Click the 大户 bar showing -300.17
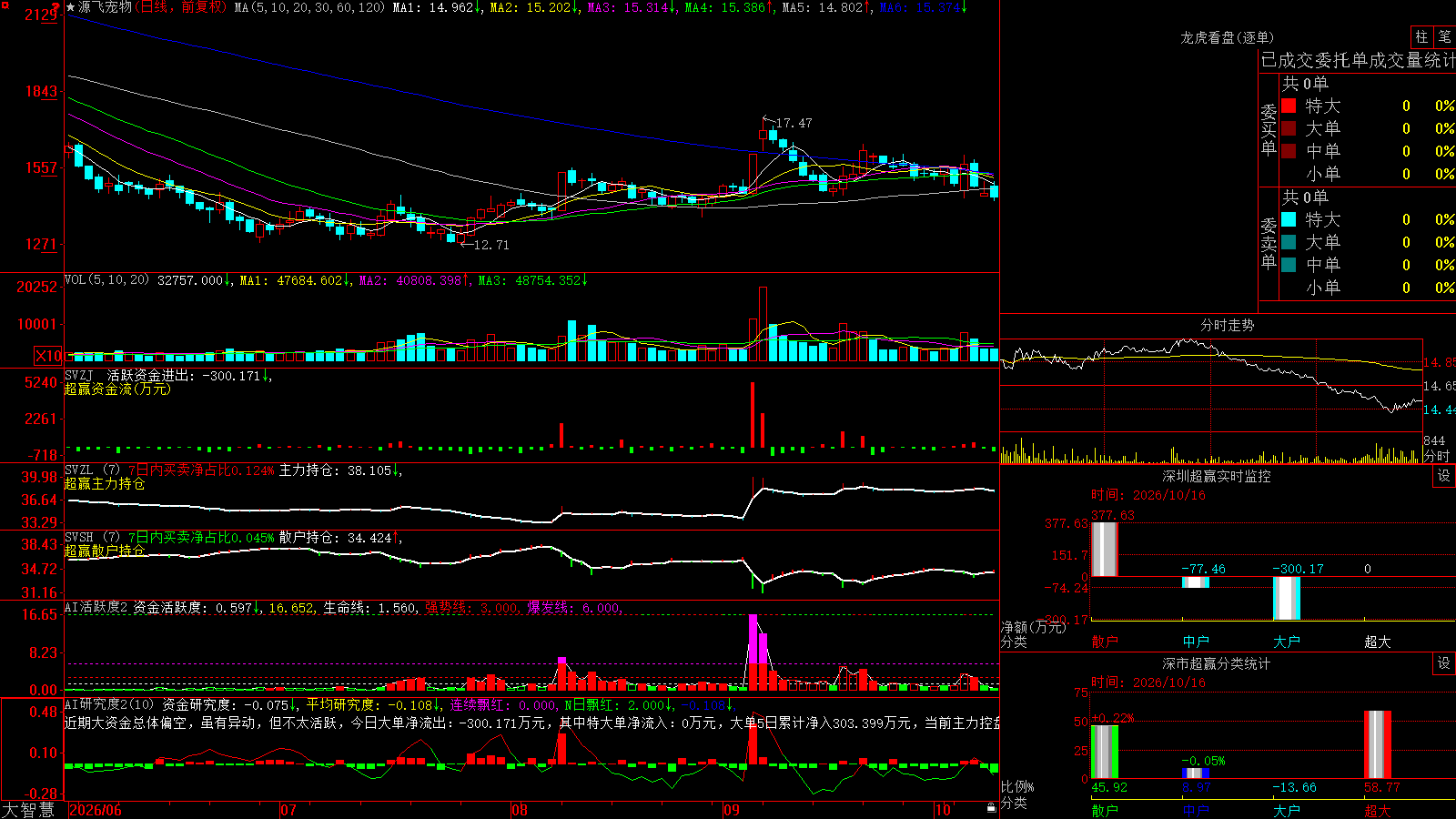This screenshot has height=819, width=1456. [x=1287, y=598]
